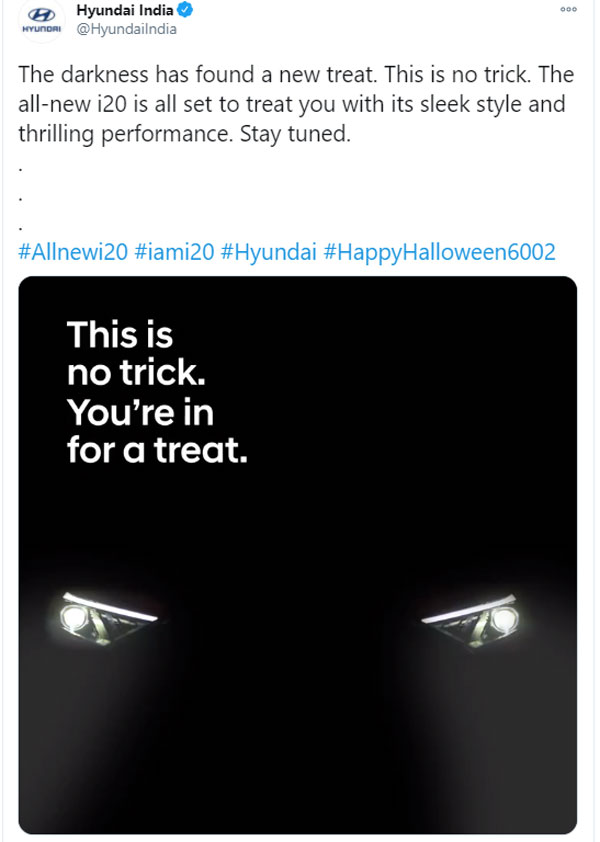600x842 pixels.
Task: Open the three-dot more options menu
Action: [x=569, y=9]
